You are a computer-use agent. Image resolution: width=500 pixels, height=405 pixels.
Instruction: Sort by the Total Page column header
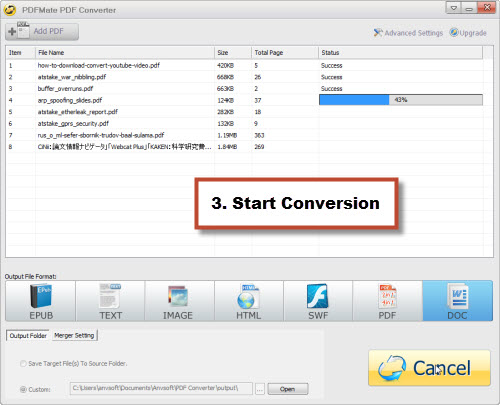pos(285,53)
